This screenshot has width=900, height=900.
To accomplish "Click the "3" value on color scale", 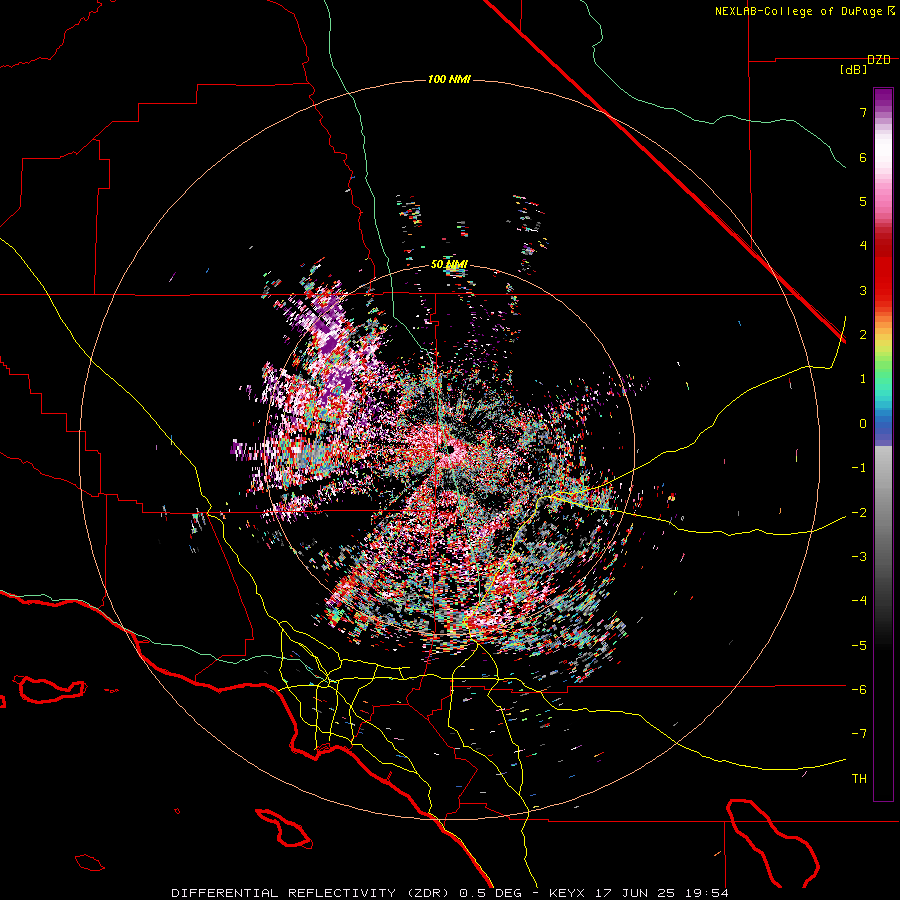I will click(863, 290).
